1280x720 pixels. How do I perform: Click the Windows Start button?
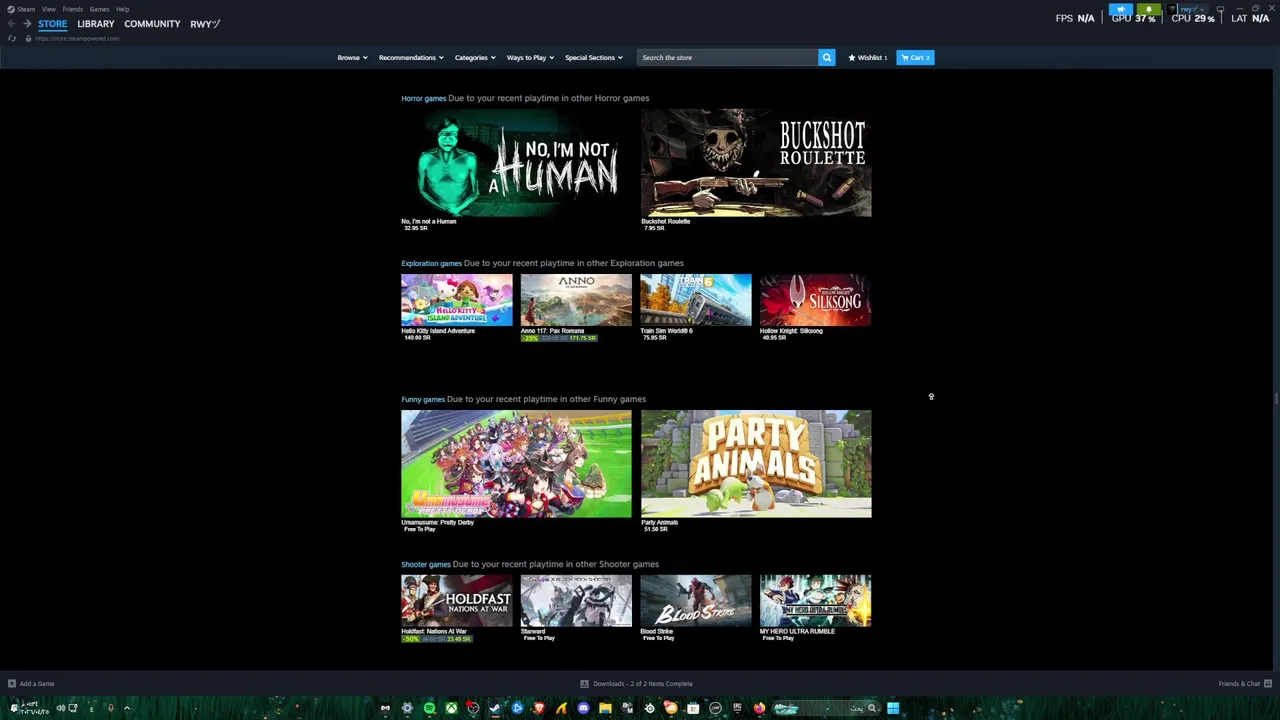pos(893,708)
